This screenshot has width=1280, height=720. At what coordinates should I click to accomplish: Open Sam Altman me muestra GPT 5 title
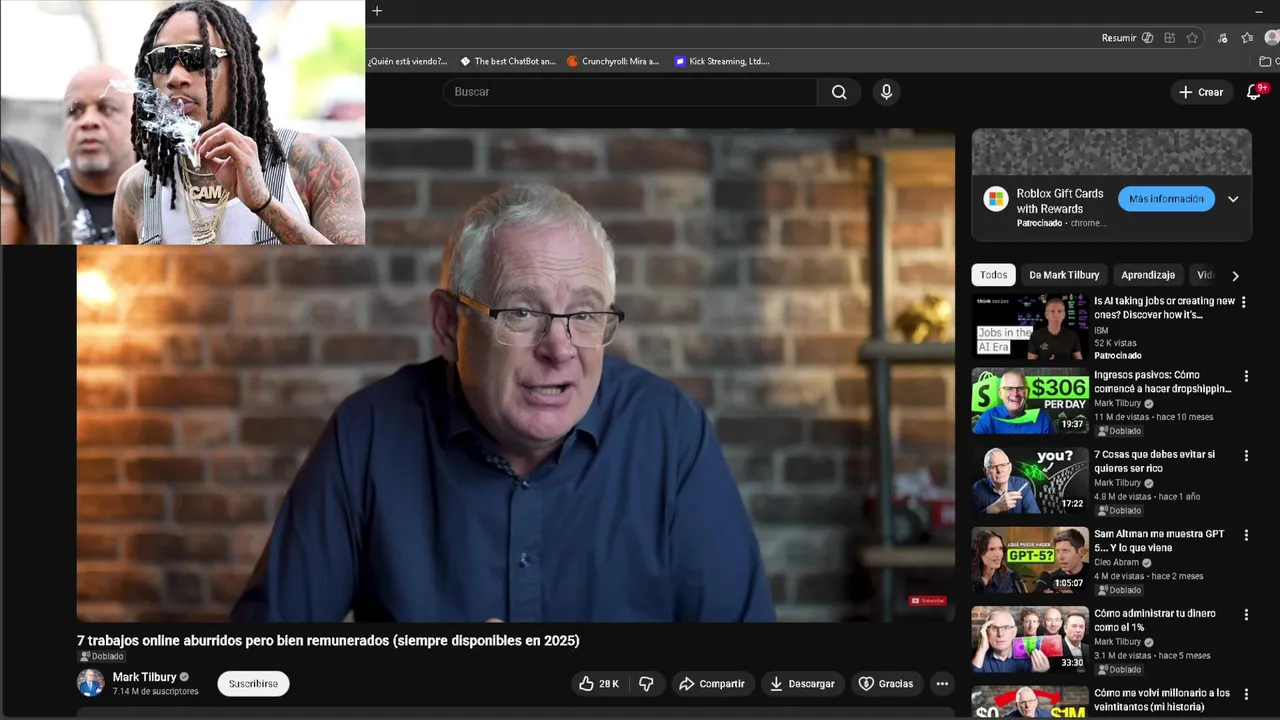click(x=1159, y=541)
